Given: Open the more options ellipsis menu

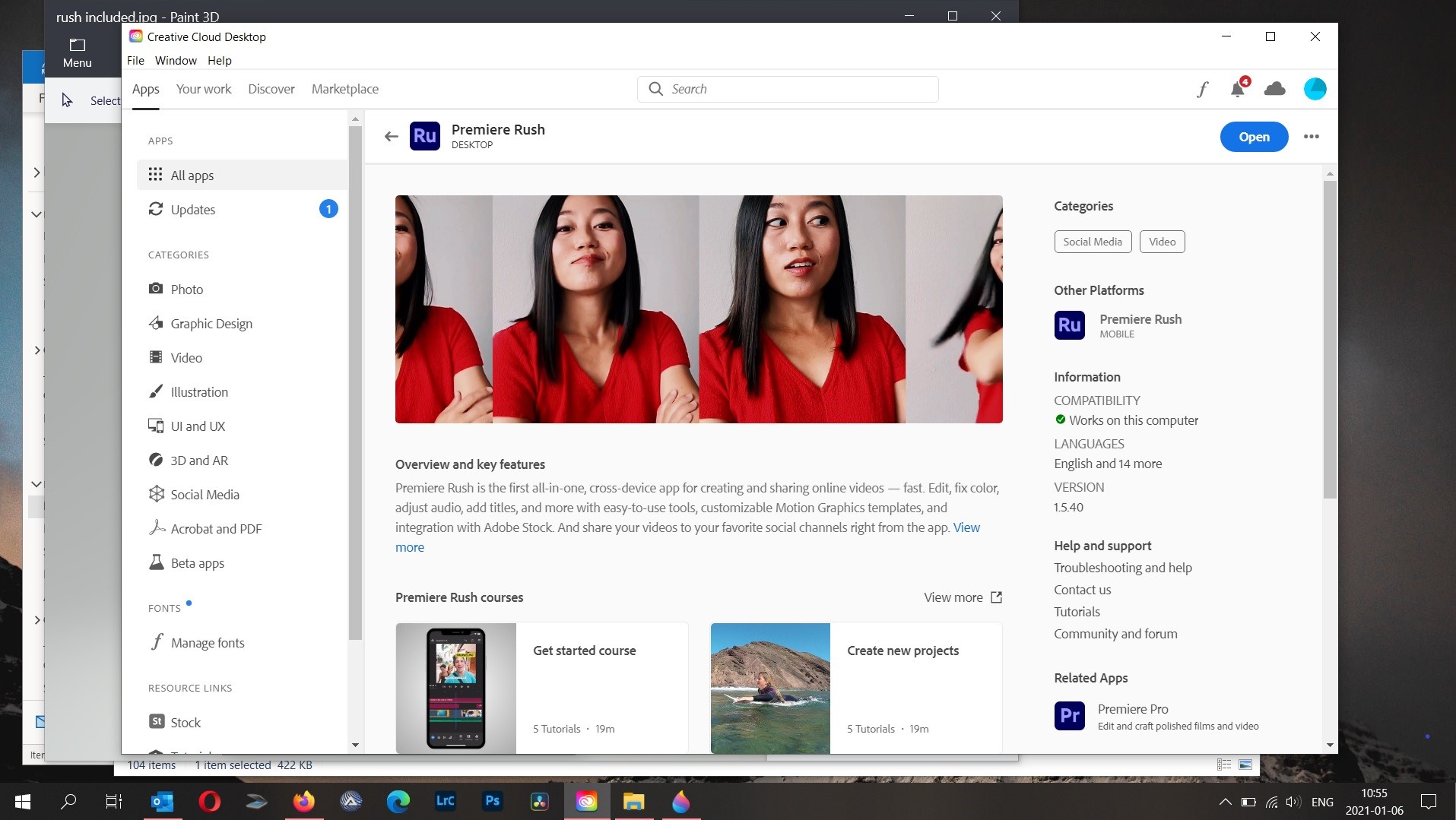Looking at the screenshot, I should click(x=1311, y=137).
